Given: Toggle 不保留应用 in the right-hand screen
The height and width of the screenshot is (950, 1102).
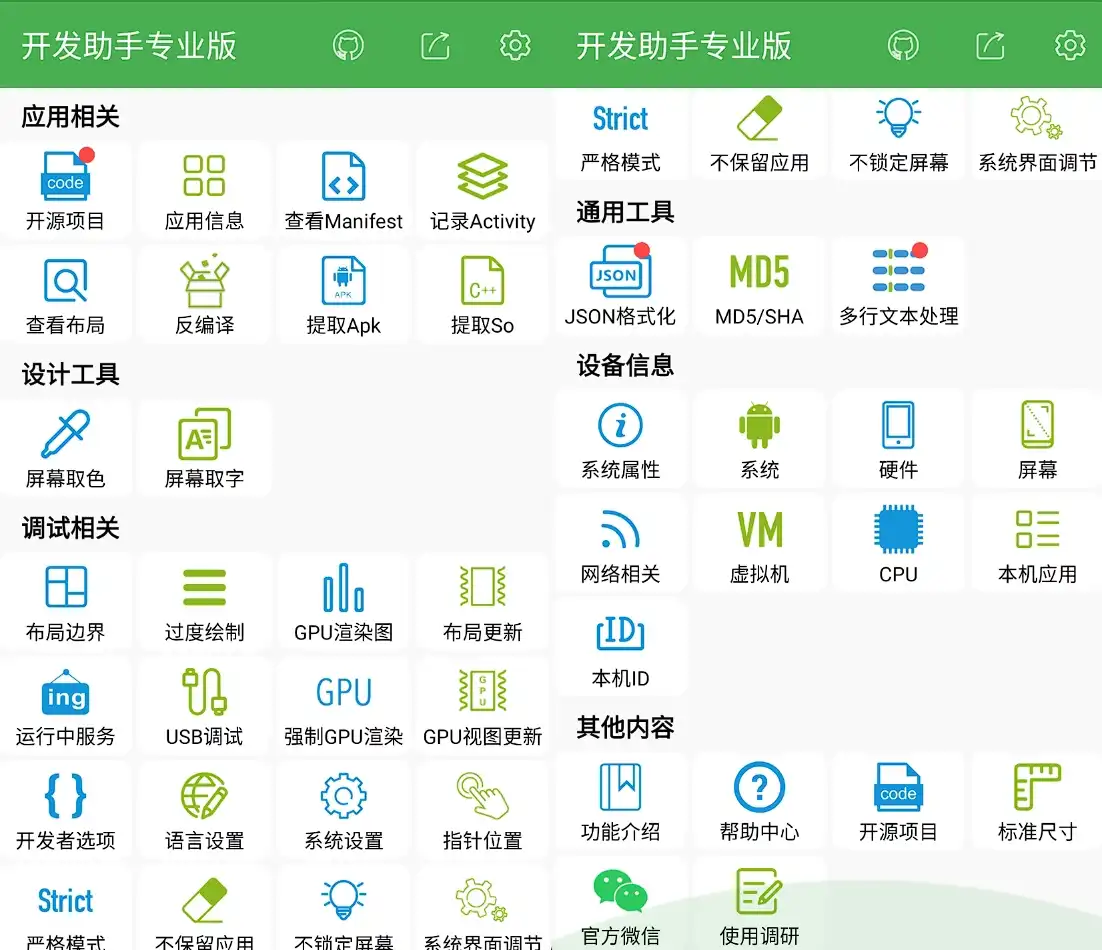Looking at the screenshot, I should (x=760, y=135).
